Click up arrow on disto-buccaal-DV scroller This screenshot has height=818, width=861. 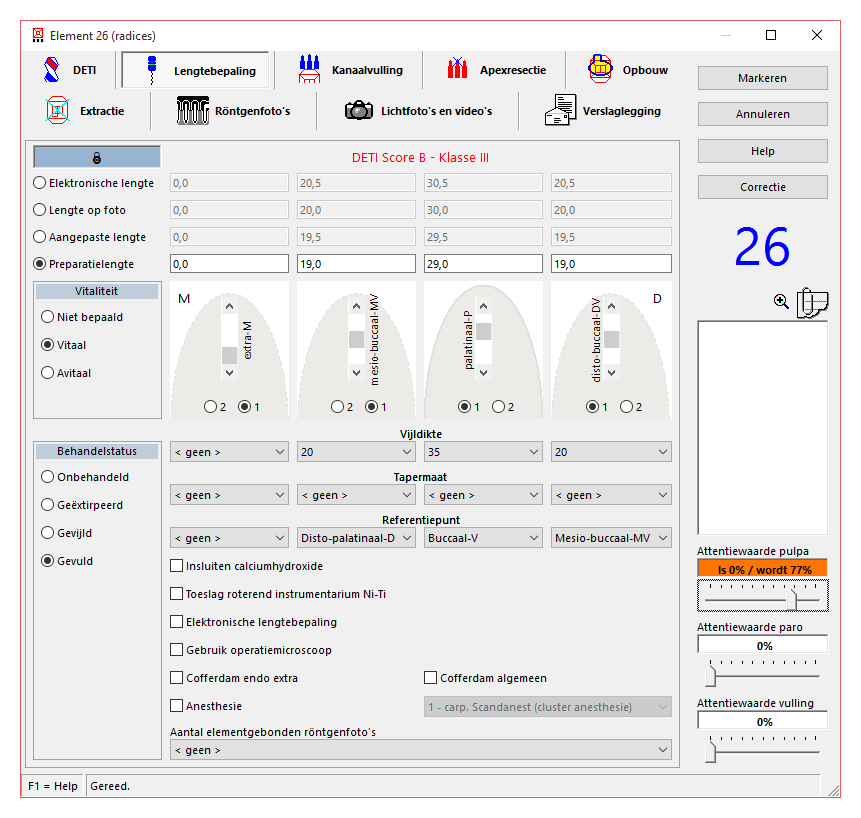coord(611,306)
